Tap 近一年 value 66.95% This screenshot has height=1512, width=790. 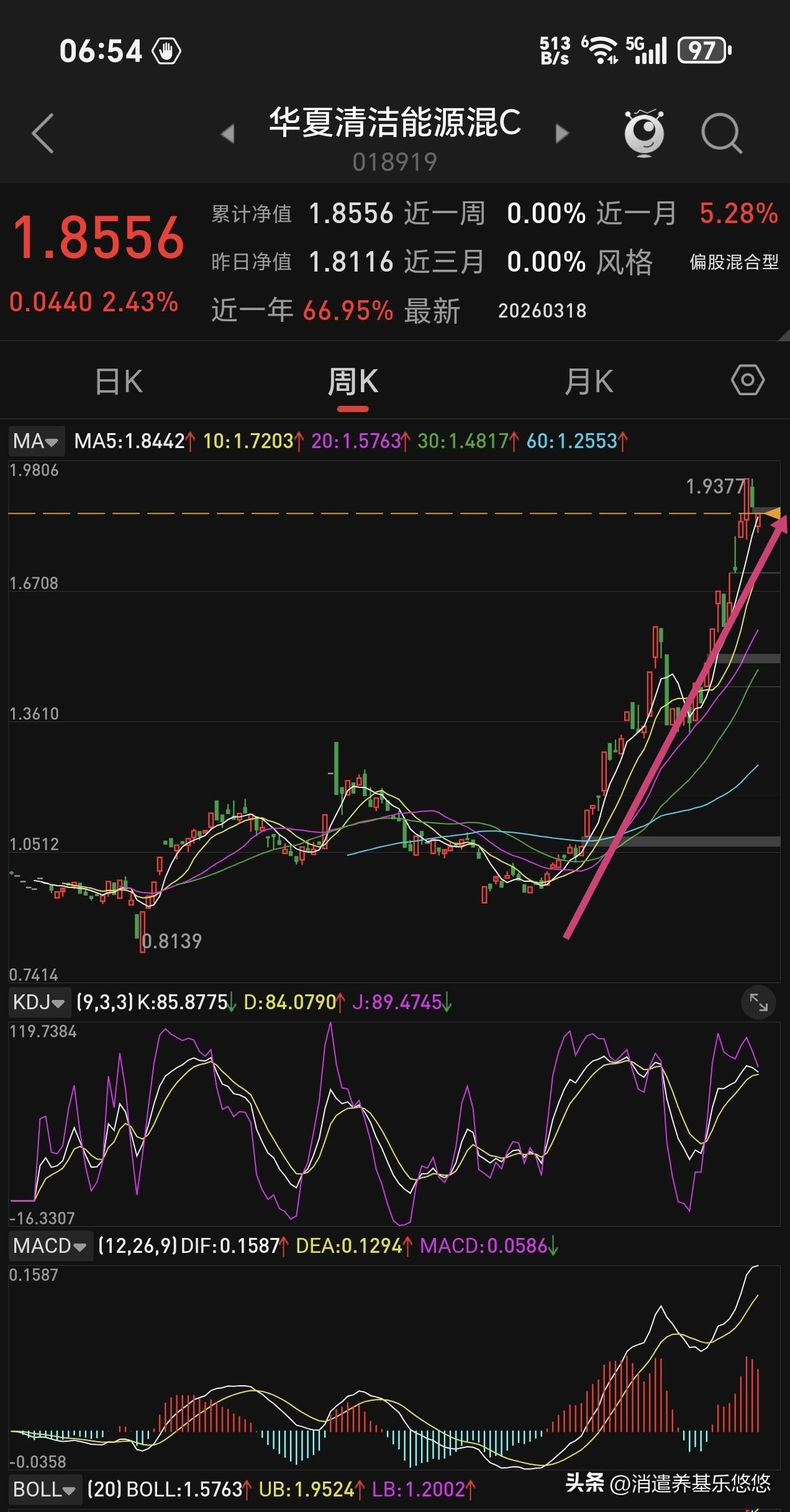348,310
